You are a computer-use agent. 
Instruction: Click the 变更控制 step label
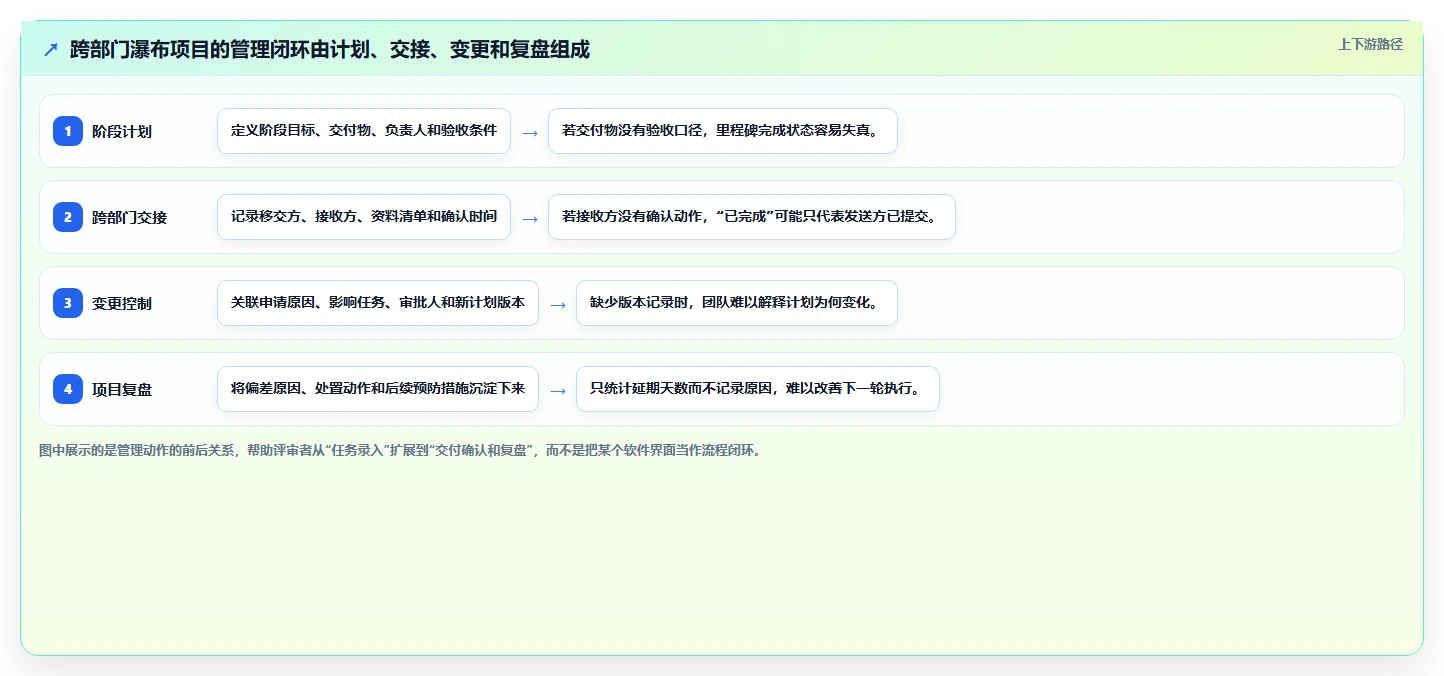point(122,303)
